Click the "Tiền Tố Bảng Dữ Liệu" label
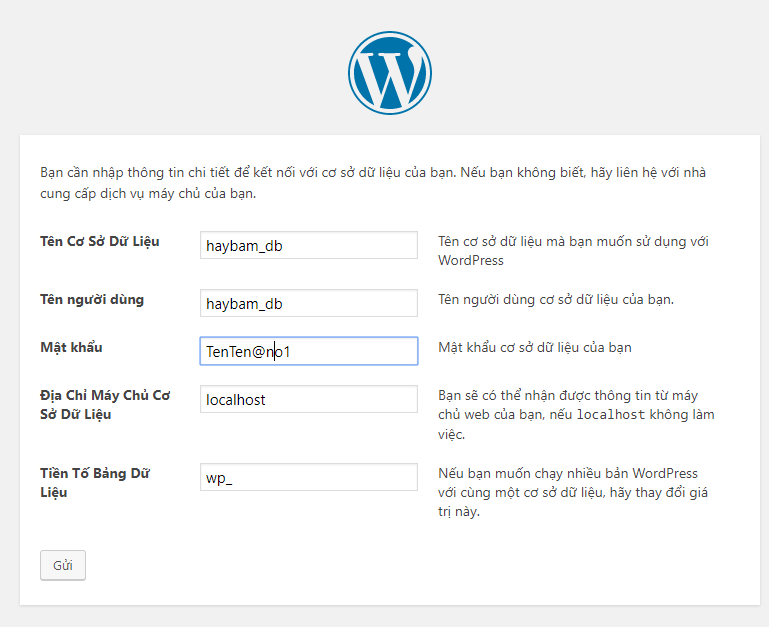The image size is (769, 627). (x=95, y=483)
